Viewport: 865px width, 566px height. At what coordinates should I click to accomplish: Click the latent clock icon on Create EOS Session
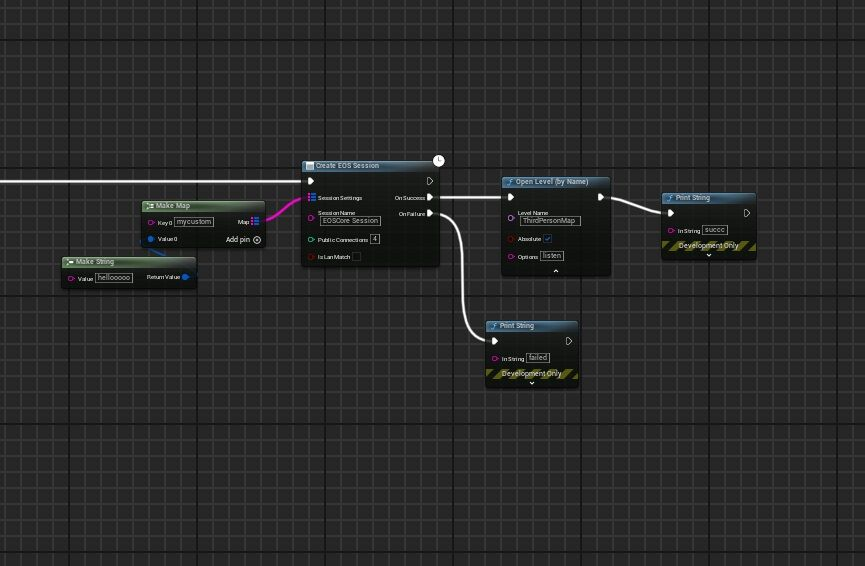pos(438,160)
